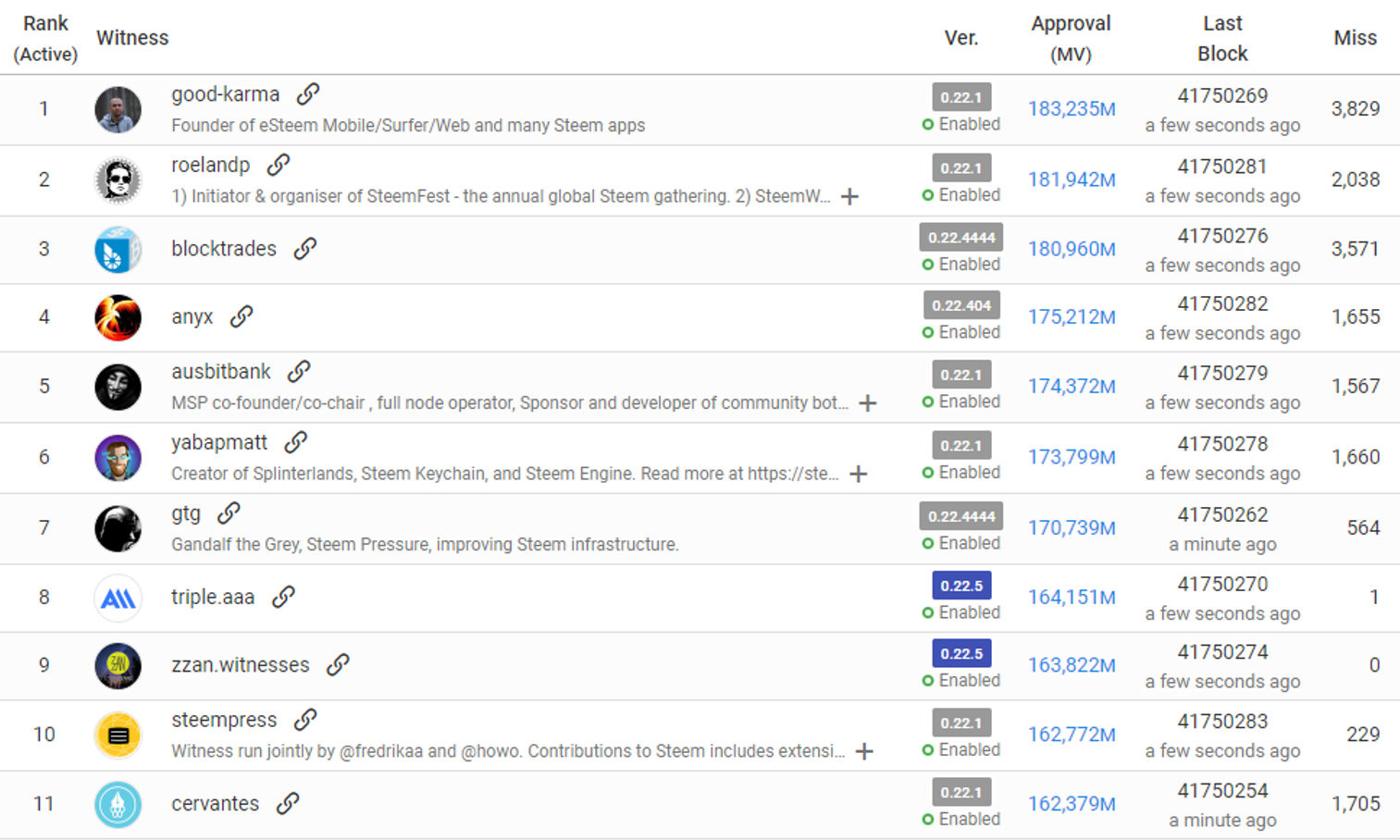Open the roelandp witness name

tap(210, 165)
